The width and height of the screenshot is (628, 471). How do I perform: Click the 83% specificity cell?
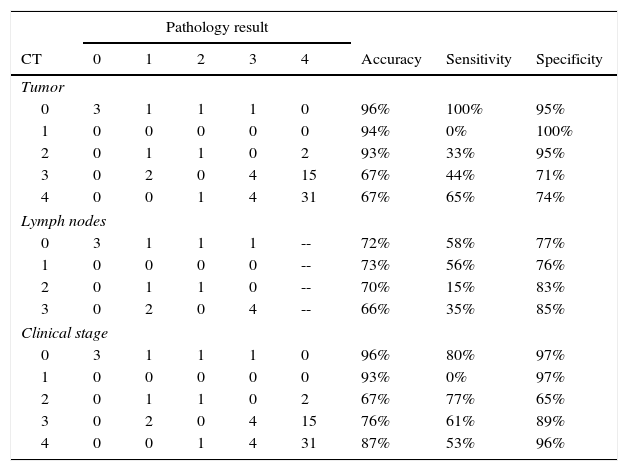[x=550, y=288]
